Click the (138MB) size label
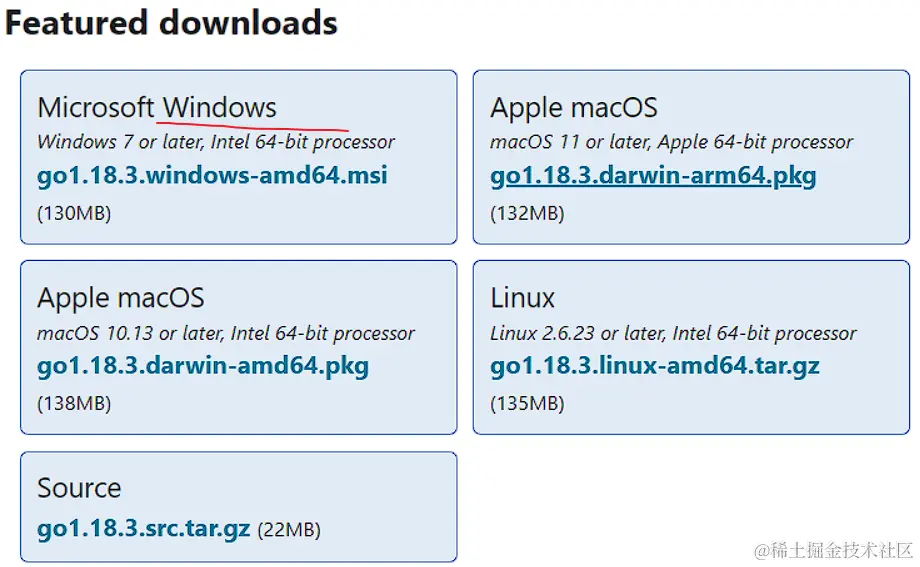This screenshot has width=920, height=567. (x=74, y=403)
